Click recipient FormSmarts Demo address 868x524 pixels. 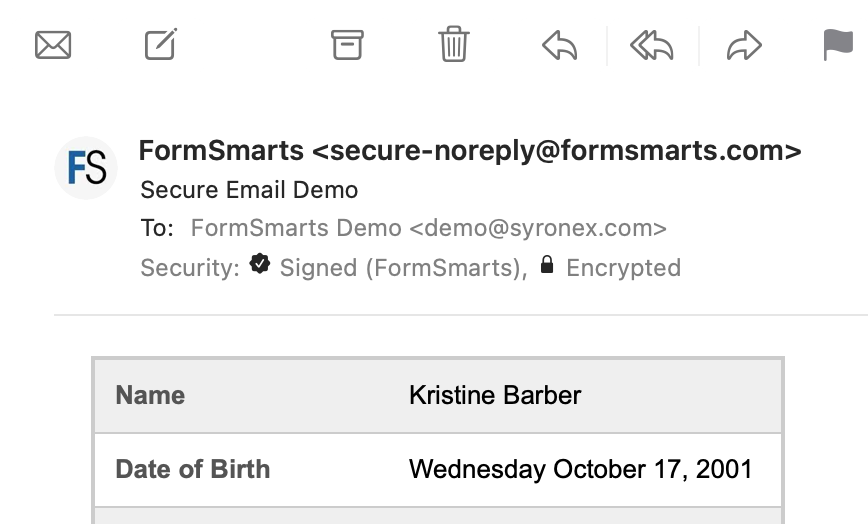point(428,228)
